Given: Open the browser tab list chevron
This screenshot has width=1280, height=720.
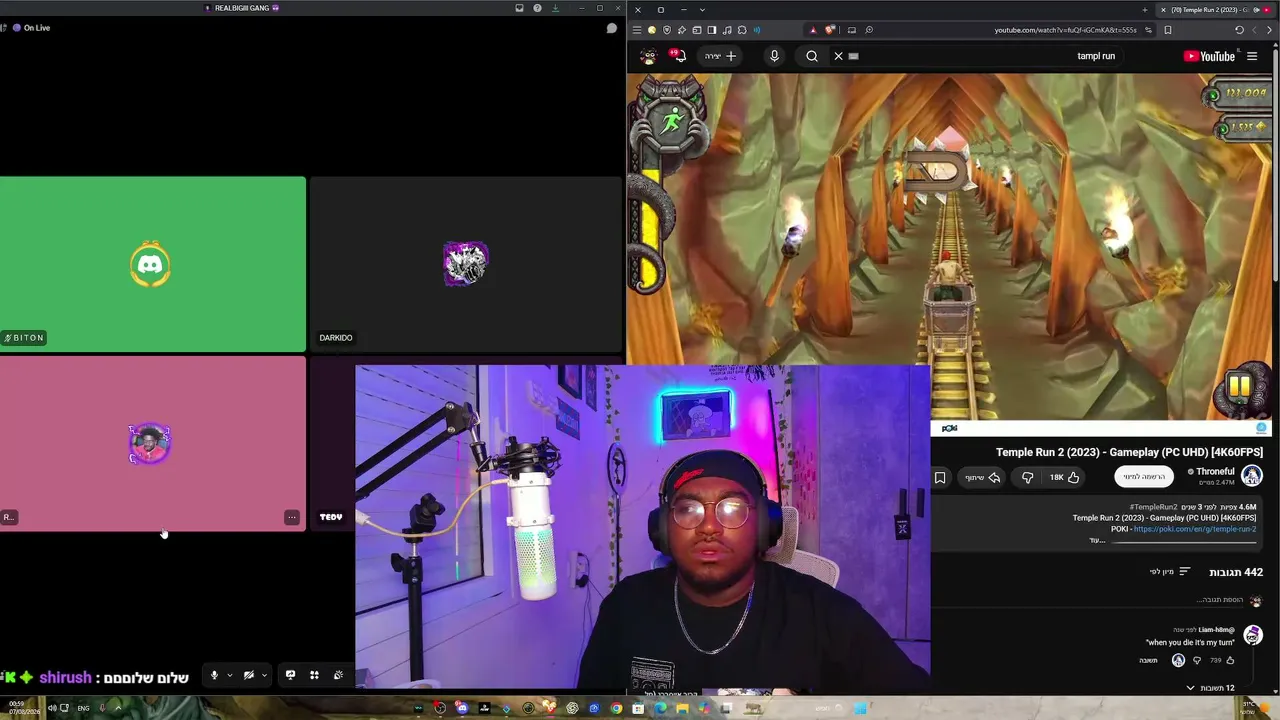Looking at the screenshot, I should coord(702,10).
